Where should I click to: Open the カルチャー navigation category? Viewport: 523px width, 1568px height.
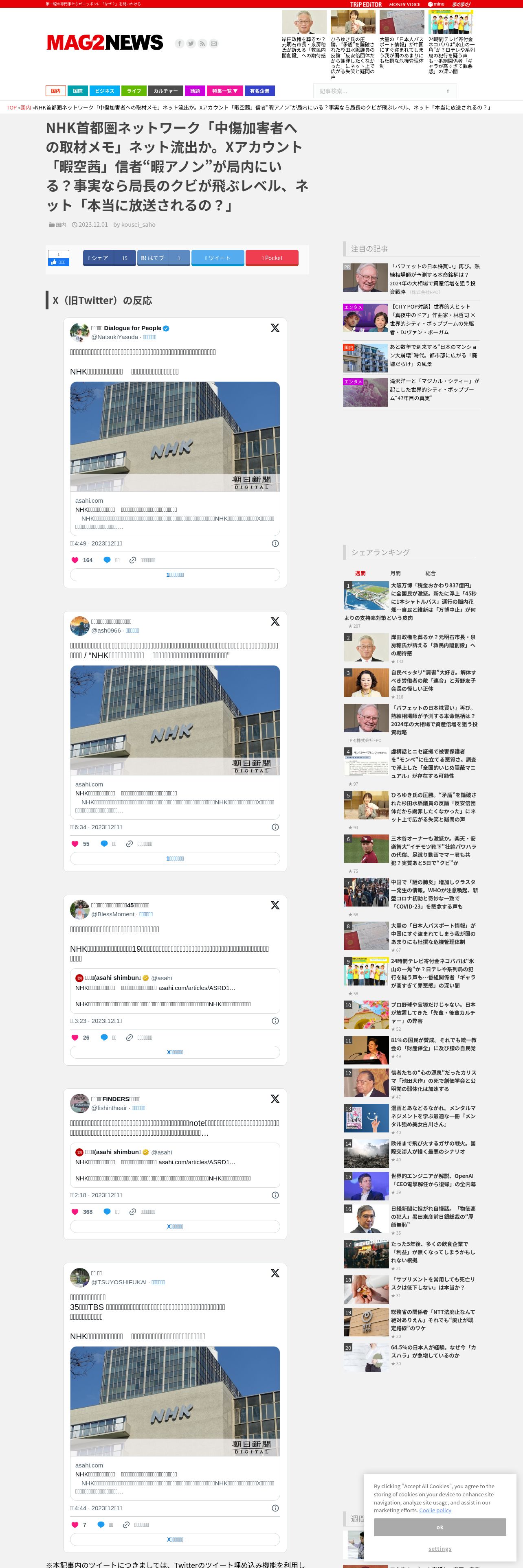click(x=166, y=91)
